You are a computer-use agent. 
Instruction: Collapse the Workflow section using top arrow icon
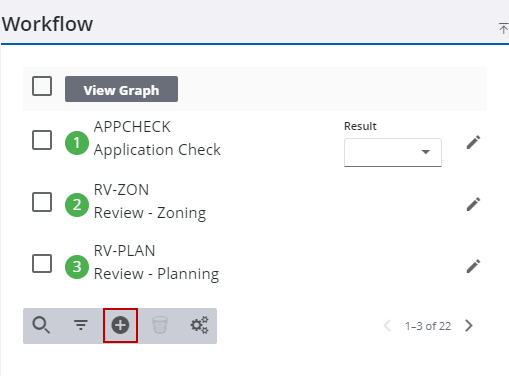pos(503,28)
